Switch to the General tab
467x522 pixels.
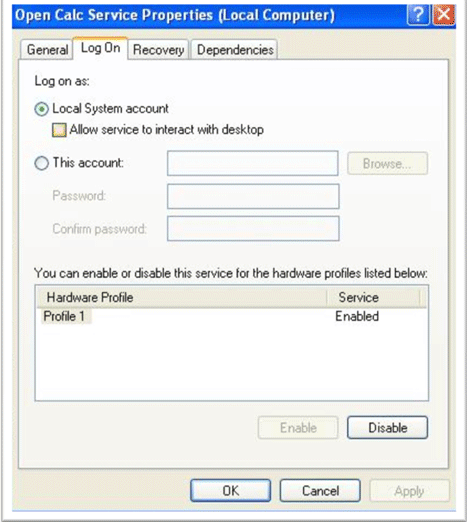47,50
